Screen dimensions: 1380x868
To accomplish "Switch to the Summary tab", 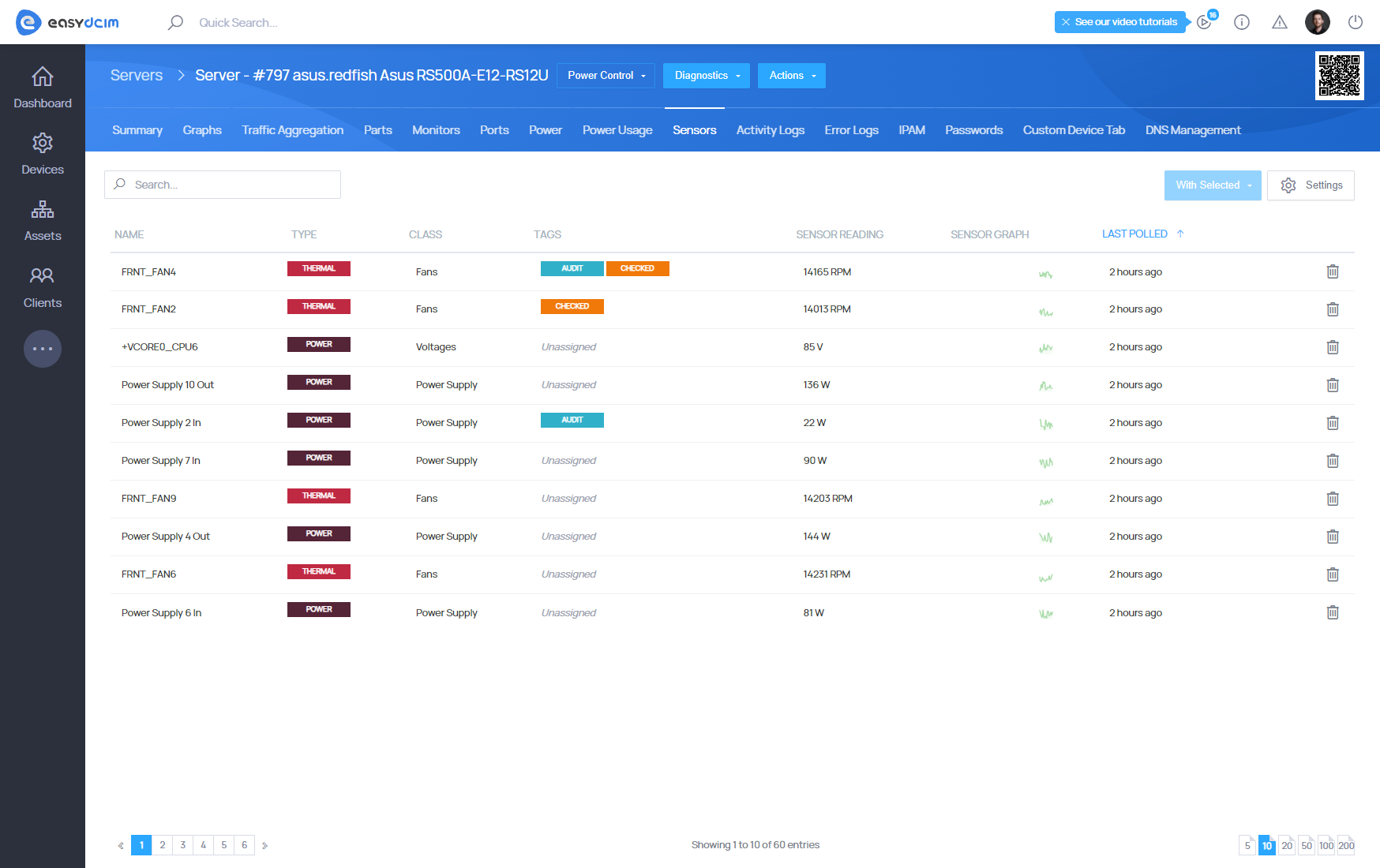I will click(x=137, y=130).
